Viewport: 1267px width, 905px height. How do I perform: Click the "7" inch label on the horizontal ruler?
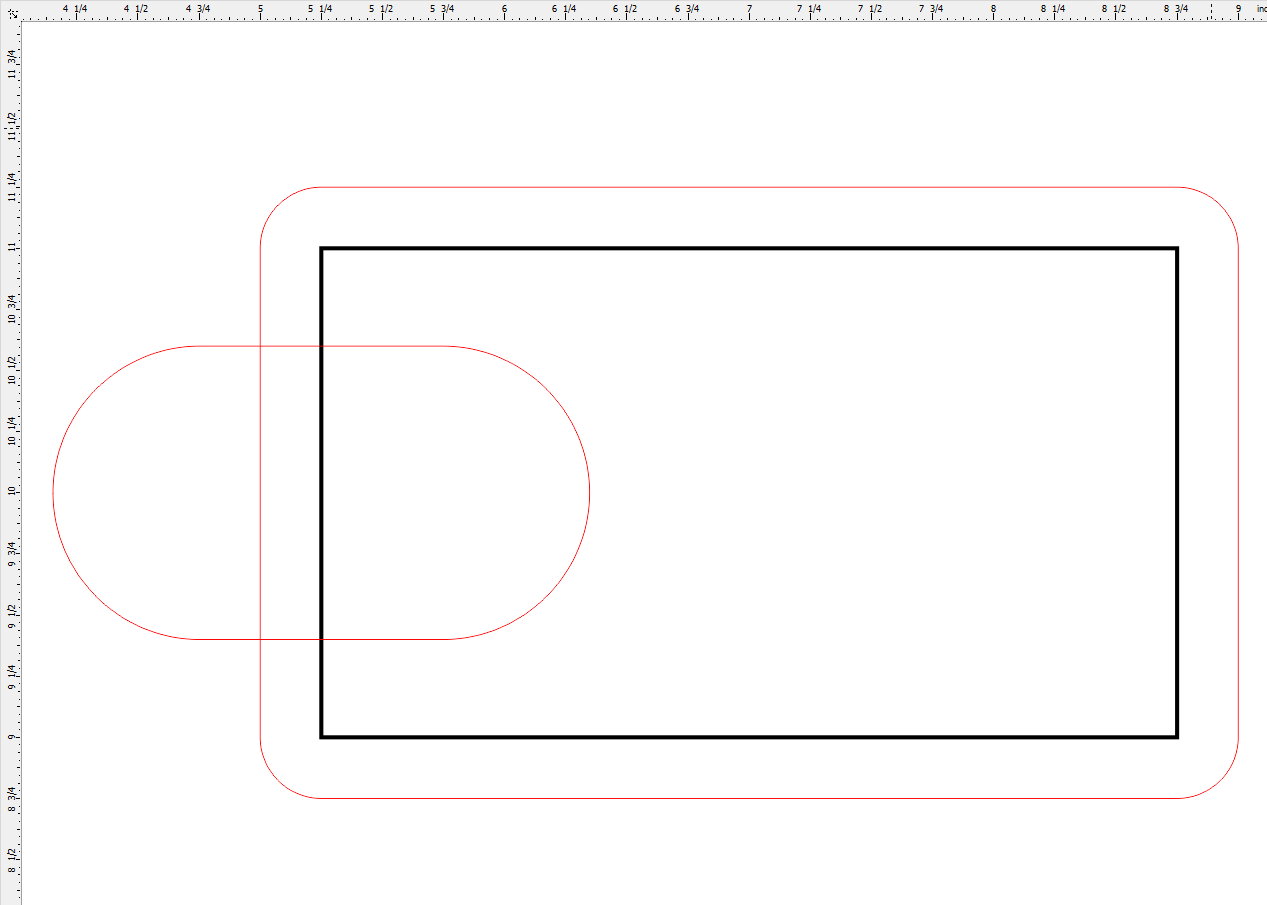point(749,8)
